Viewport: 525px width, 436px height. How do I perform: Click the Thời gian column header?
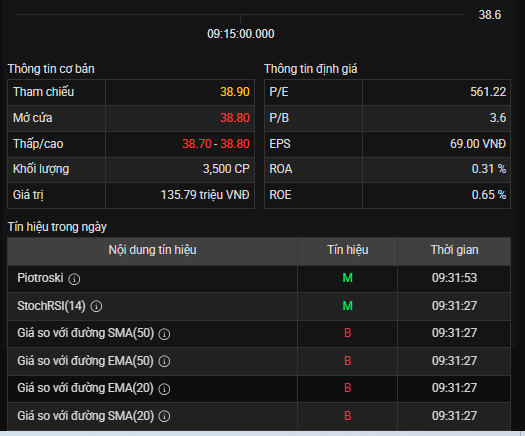coord(454,250)
